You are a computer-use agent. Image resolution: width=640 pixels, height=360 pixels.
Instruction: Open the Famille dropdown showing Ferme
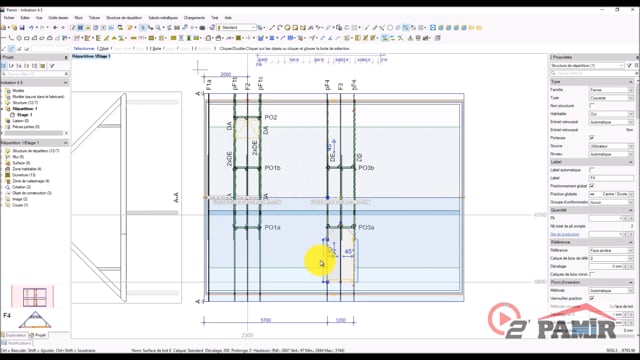[x=611, y=90]
